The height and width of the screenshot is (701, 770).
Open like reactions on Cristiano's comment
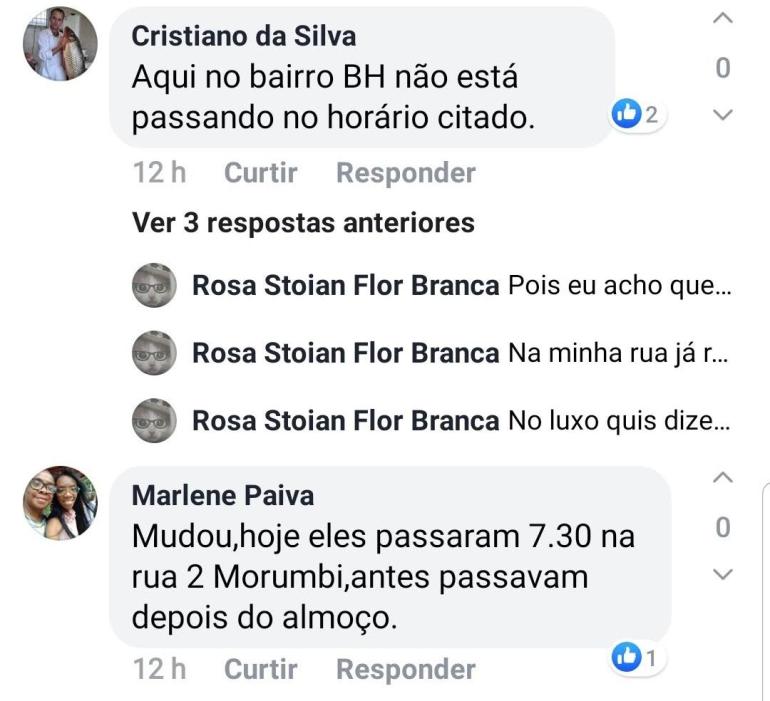click(x=637, y=115)
